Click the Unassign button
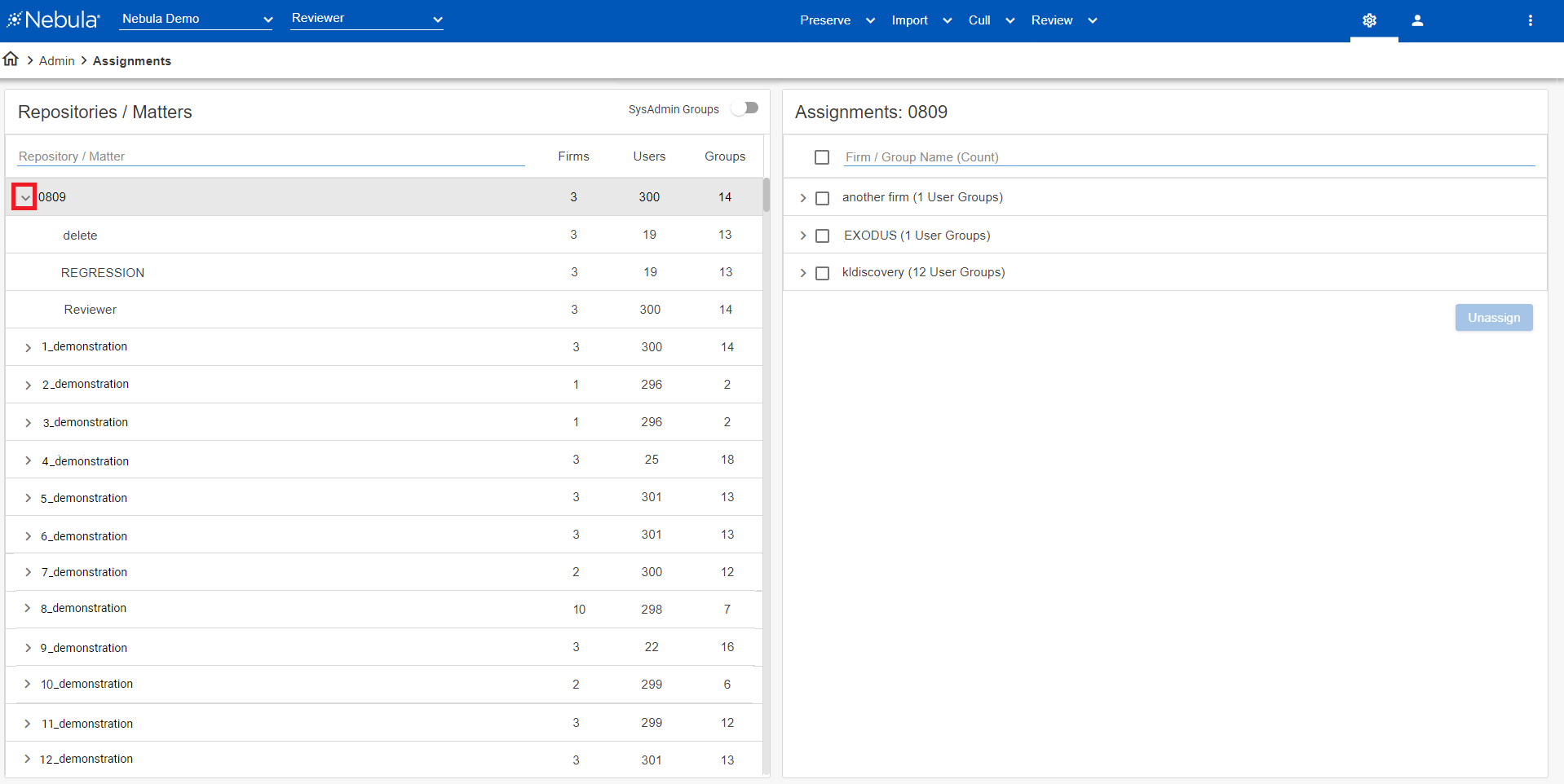The image size is (1564, 784). (x=1493, y=317)
